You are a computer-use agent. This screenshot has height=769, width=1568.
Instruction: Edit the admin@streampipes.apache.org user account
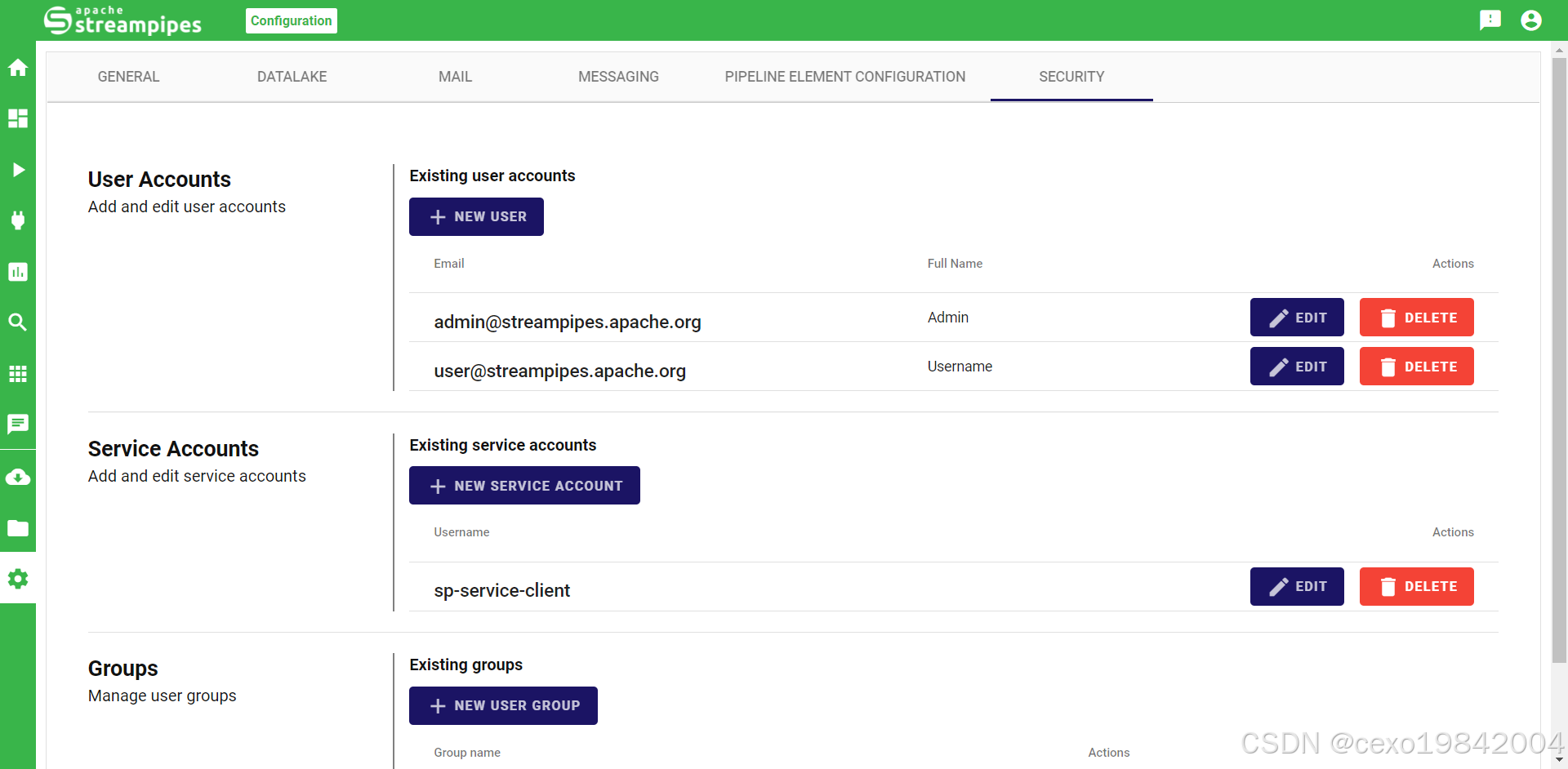(x=1297, y=317)
